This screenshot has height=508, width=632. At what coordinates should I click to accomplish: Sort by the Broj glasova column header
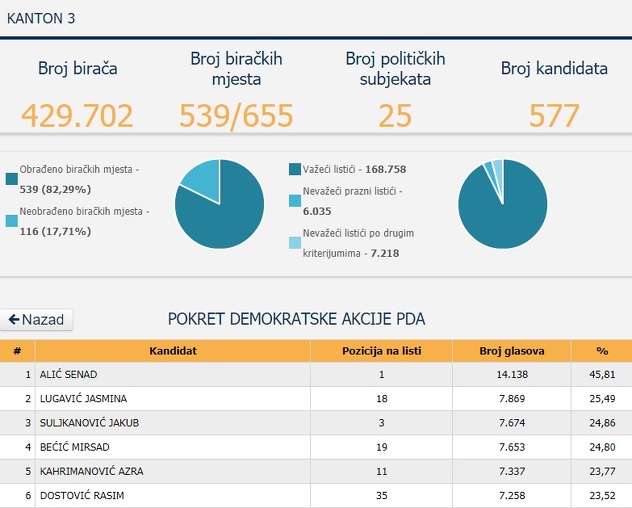(x=510, y=351)
